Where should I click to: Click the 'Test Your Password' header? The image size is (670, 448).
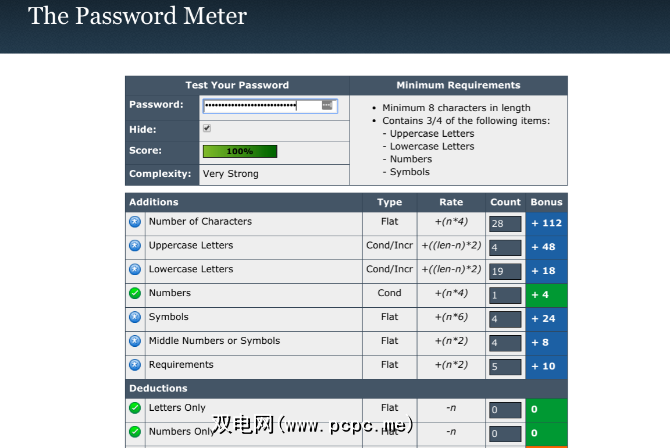click(x=237, y=85)
